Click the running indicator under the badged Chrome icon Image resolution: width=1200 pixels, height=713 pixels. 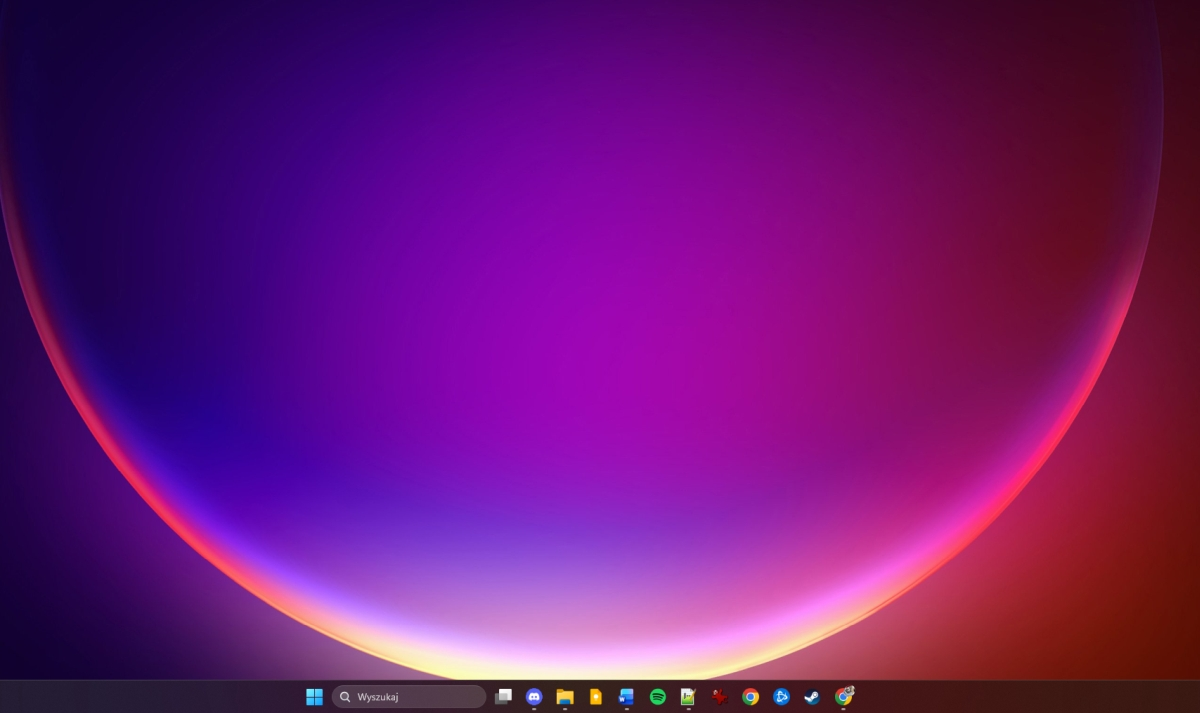click(841, 708)
